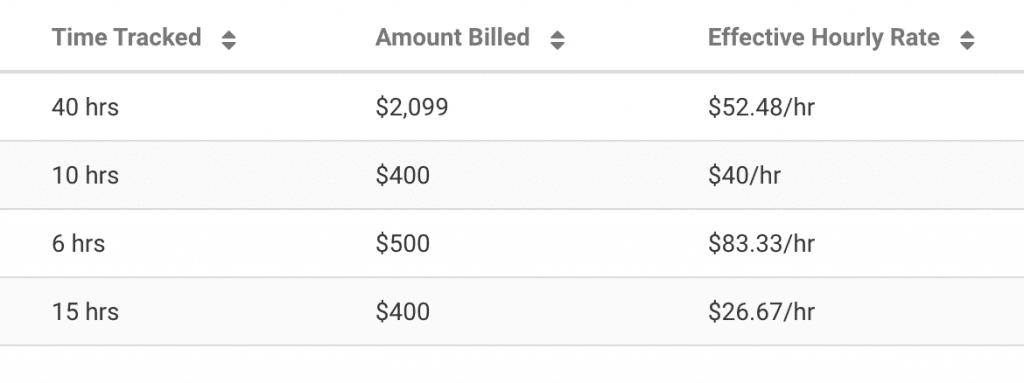Click the Amount Billed sort arrows icon
This screenshot has width=1024, height=383.
pyautogui.click(x=557, y=41)
